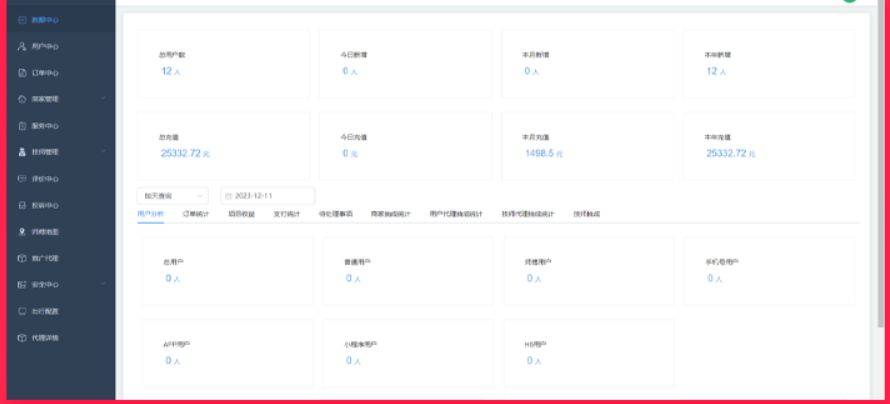This screenshot has height=404, width=890.
Task: Expand the 商家管理 sidebar submenu
Action: pos(103,100)
